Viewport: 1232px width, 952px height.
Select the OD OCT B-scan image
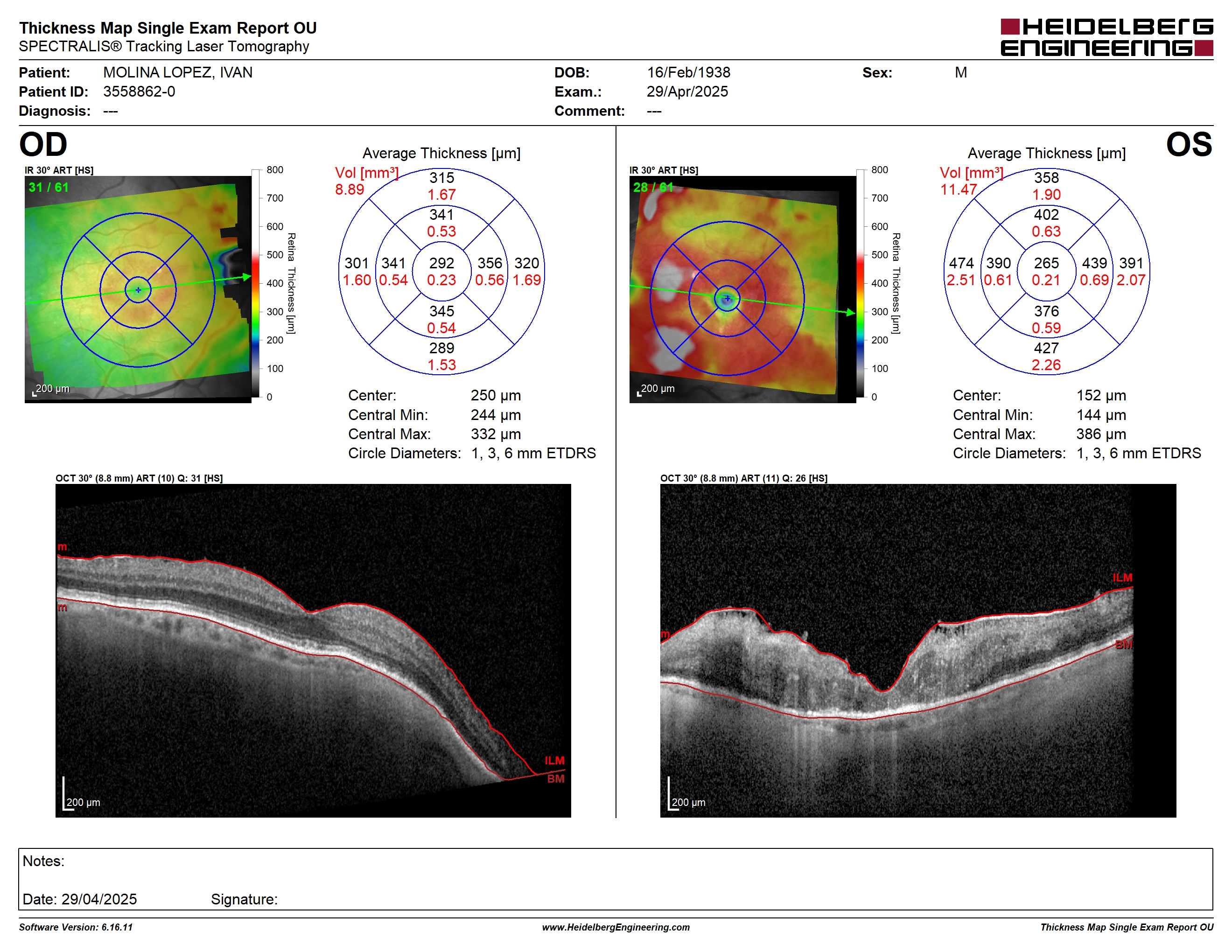tap(313, 650)
